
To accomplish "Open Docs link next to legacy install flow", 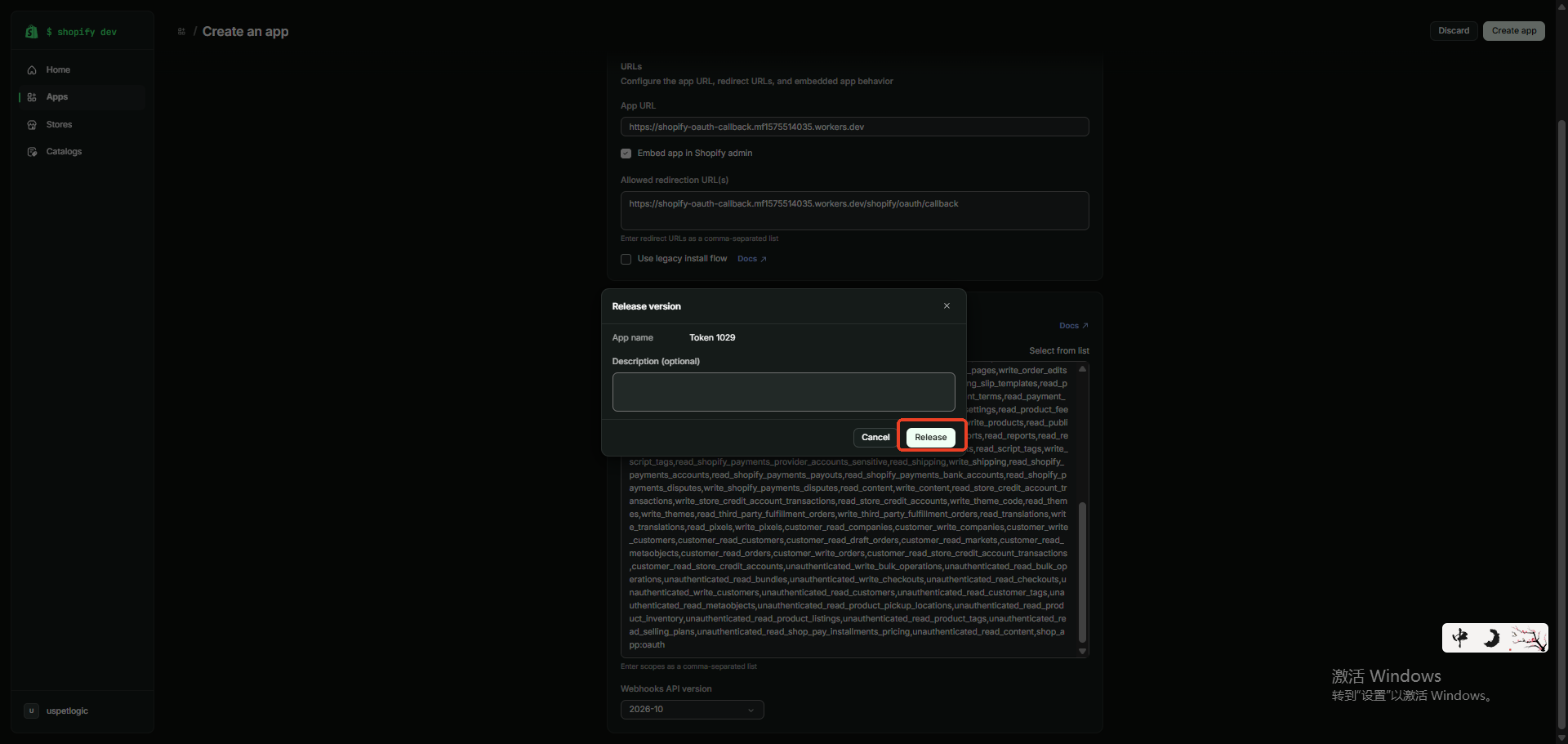I will pyautogui.click(x=751, y=259).
